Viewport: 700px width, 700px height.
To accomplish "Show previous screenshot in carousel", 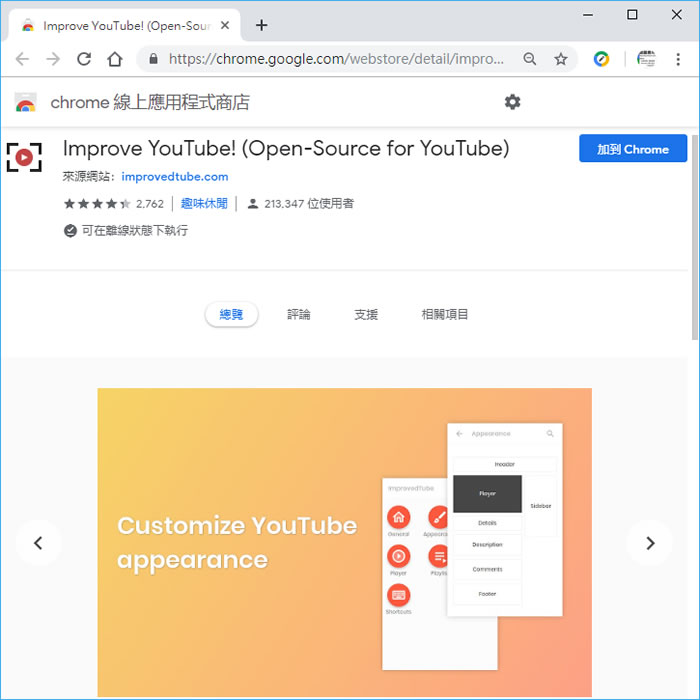I will coord(38,543).
